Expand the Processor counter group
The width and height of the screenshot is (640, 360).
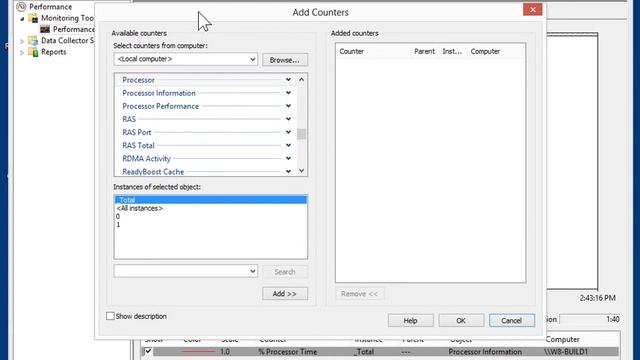click(x=288, y=80)
